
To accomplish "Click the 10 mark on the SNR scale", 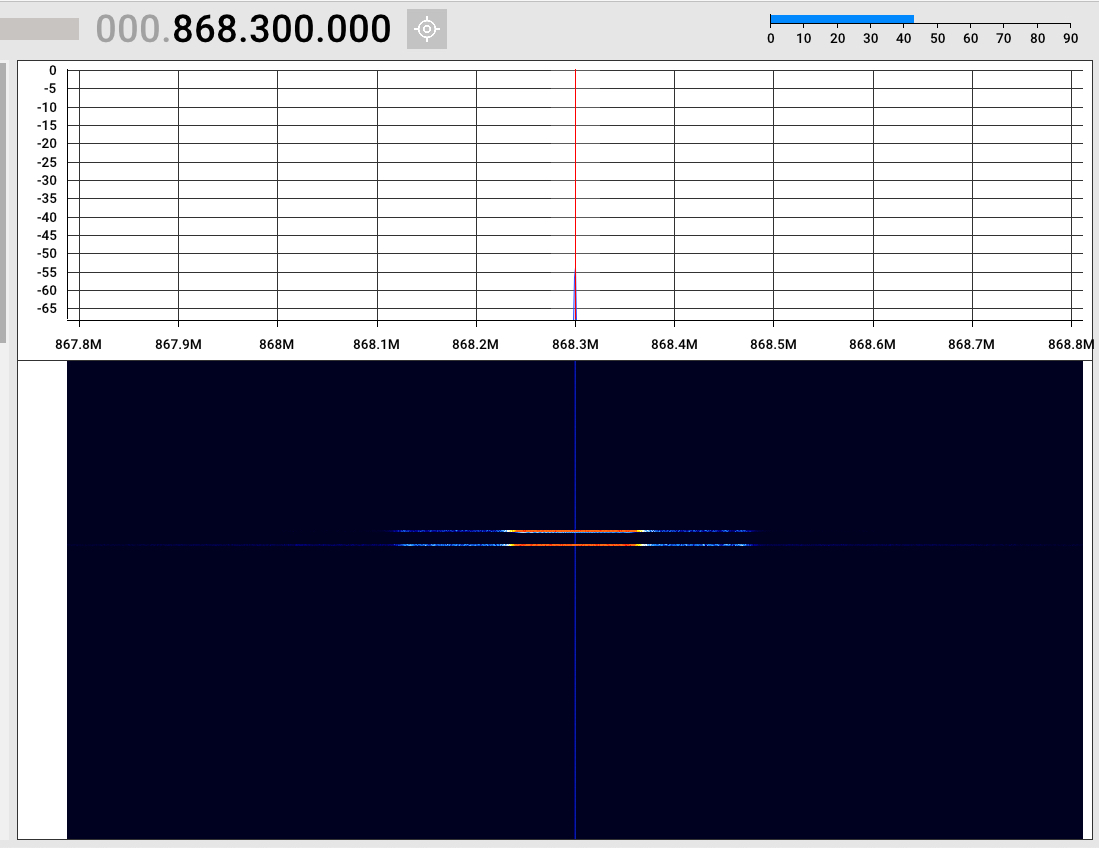I will (803, 39).
